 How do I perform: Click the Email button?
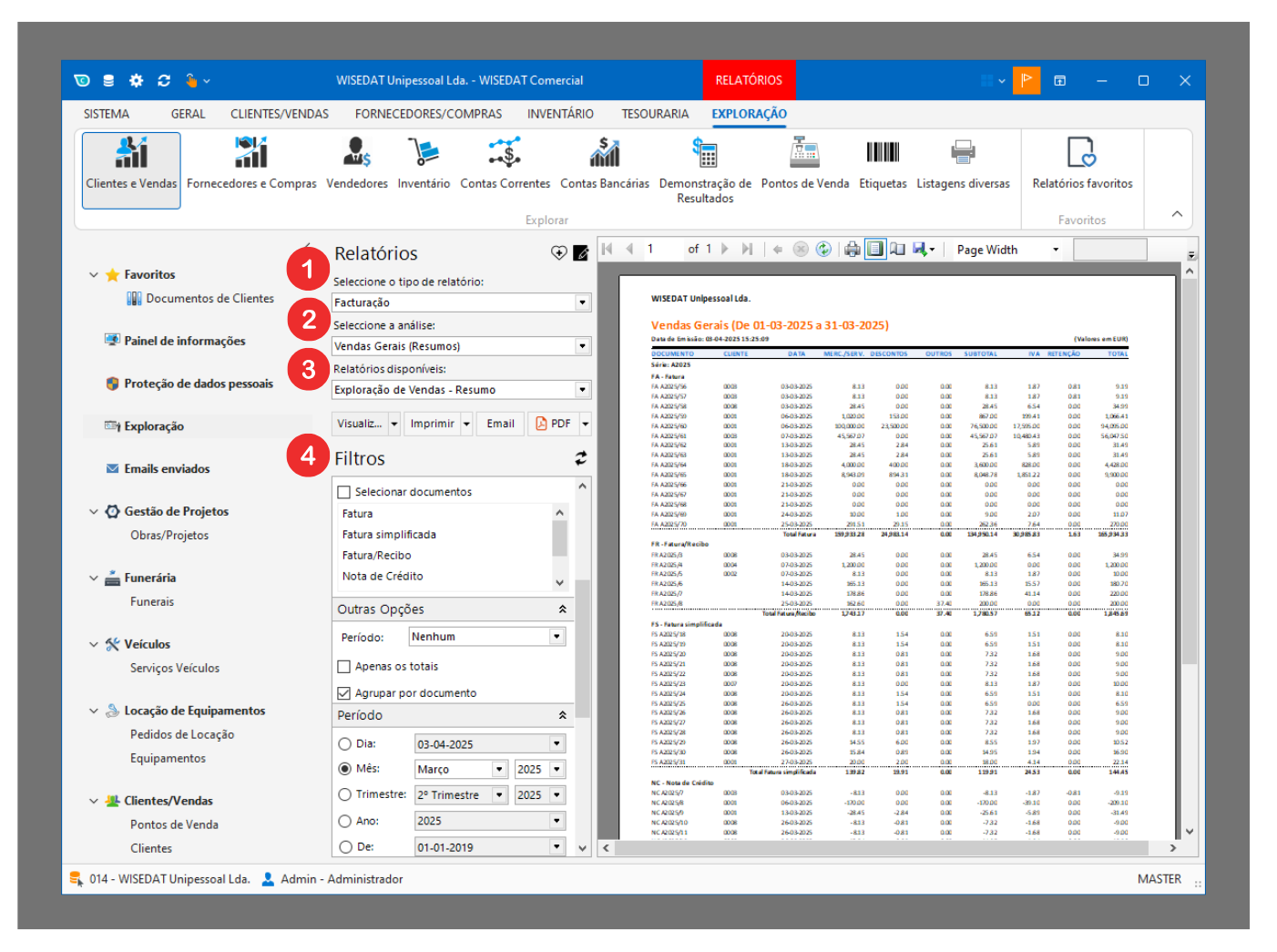tap(500, 424)
